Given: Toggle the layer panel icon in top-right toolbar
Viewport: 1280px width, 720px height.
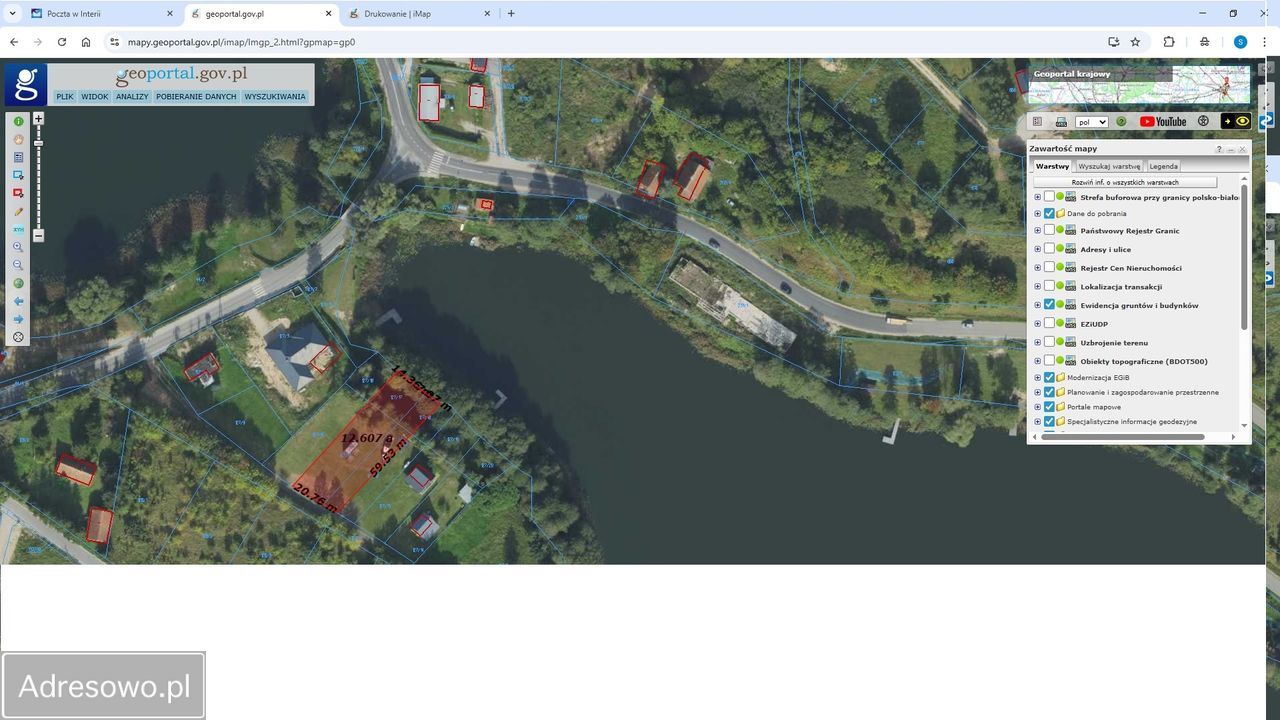Looking at the screenshot, I should coord(1037,122).
